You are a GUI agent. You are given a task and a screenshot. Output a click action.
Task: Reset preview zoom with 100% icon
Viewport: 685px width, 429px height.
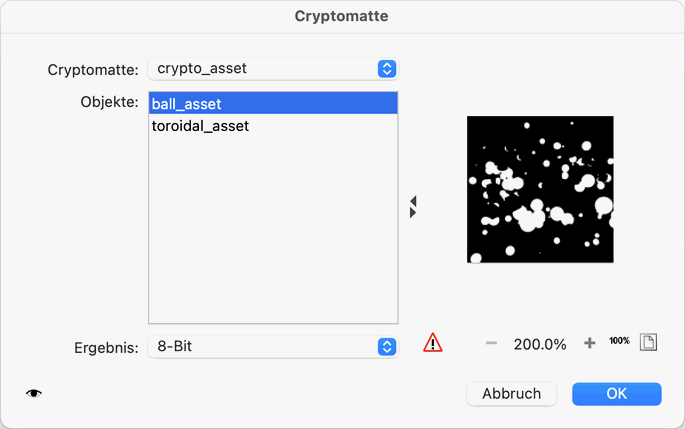click(x=619, y=342)
